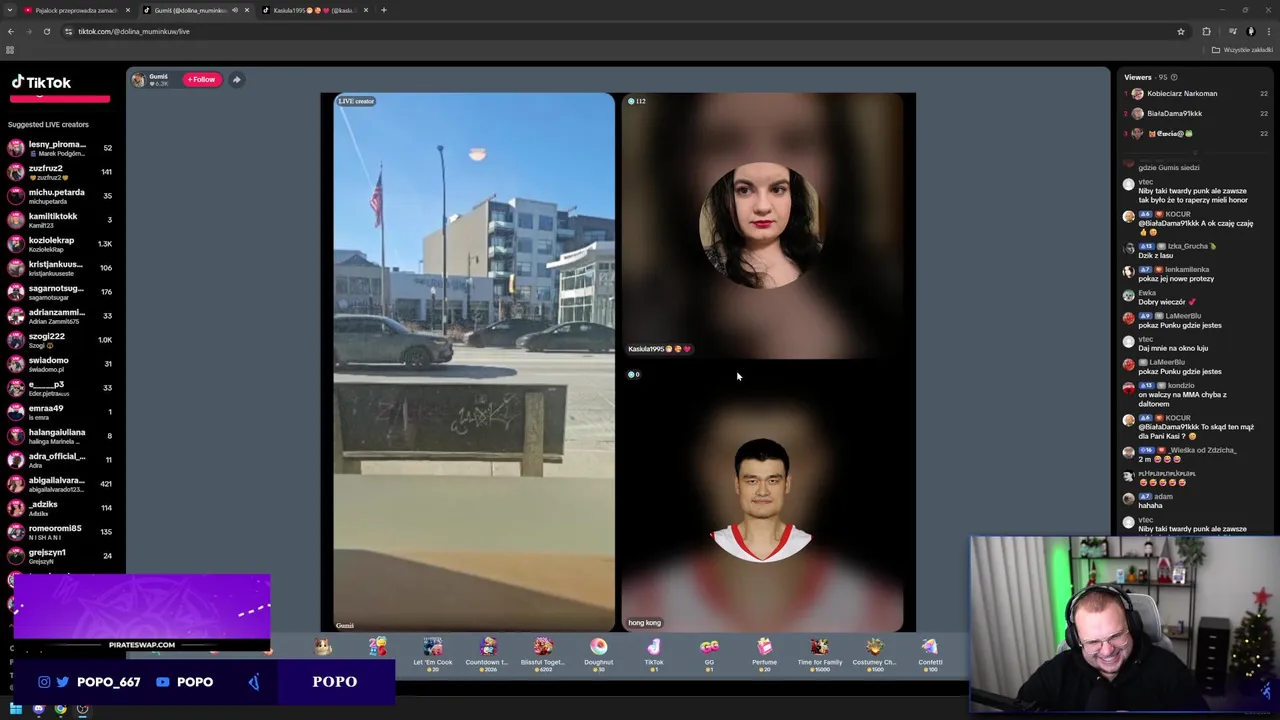Open the tab search dropdown arrow
This screenshot has height=720, width=1280.
tap(10, 10)
